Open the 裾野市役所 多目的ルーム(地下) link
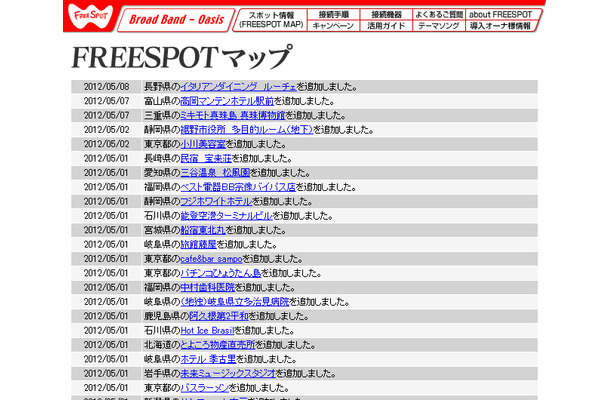This screenshot has width=610, height=400. click(x=247, y=130)
